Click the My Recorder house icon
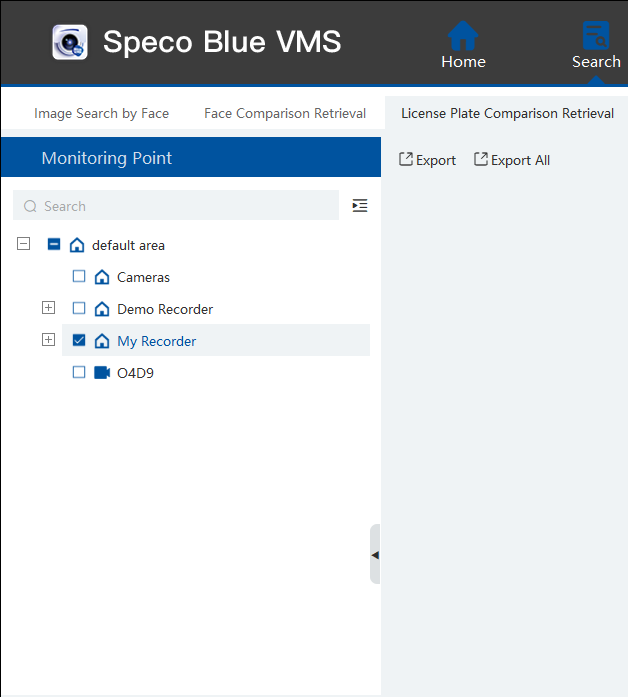Screen dimensions: 628x697 (102, 341)
